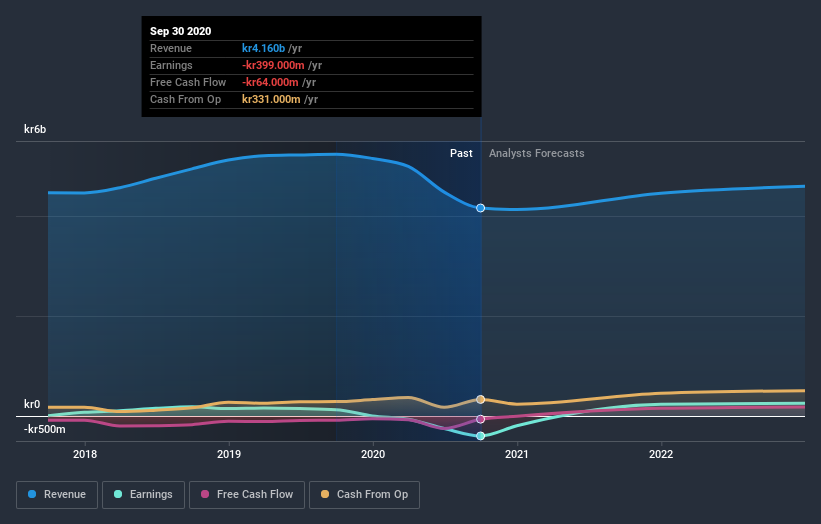Click the Earnings row label in tooltip
The height and width of the screenshot is (524, 821).
[x=171, y=65]
